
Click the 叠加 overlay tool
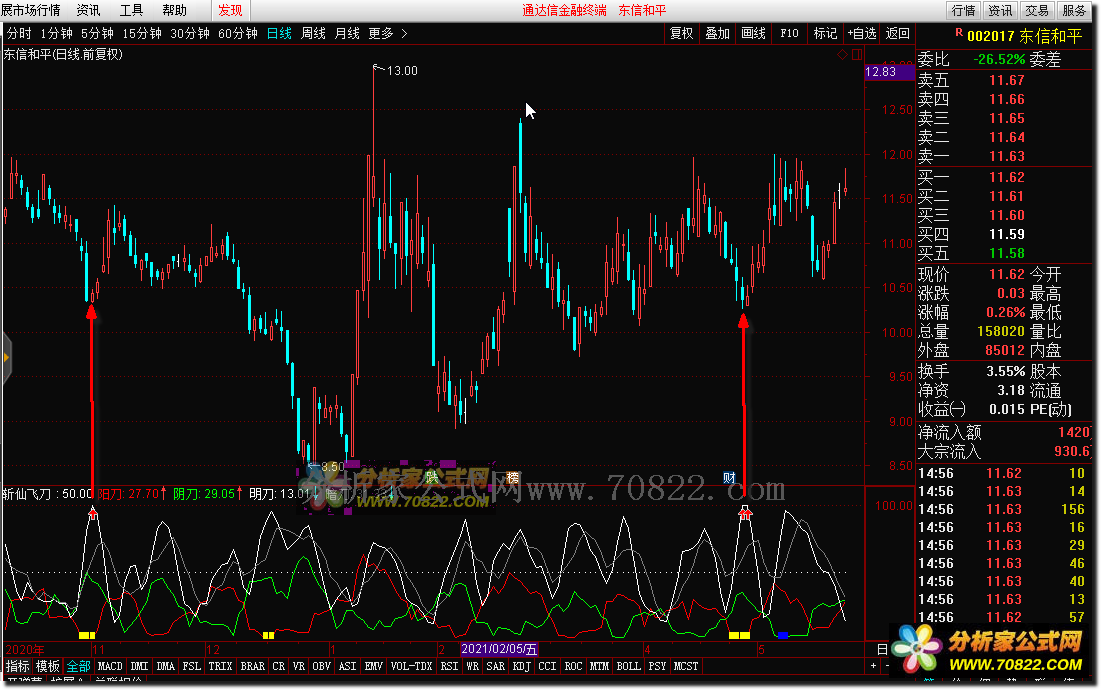click(x=717, y=33)
